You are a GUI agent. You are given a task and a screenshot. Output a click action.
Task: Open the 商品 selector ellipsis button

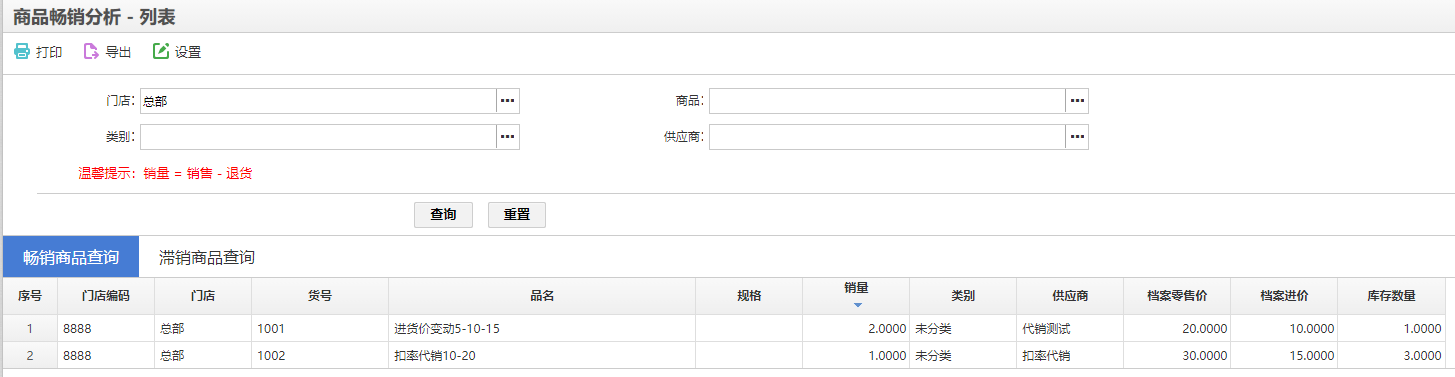pos(1077,101)
